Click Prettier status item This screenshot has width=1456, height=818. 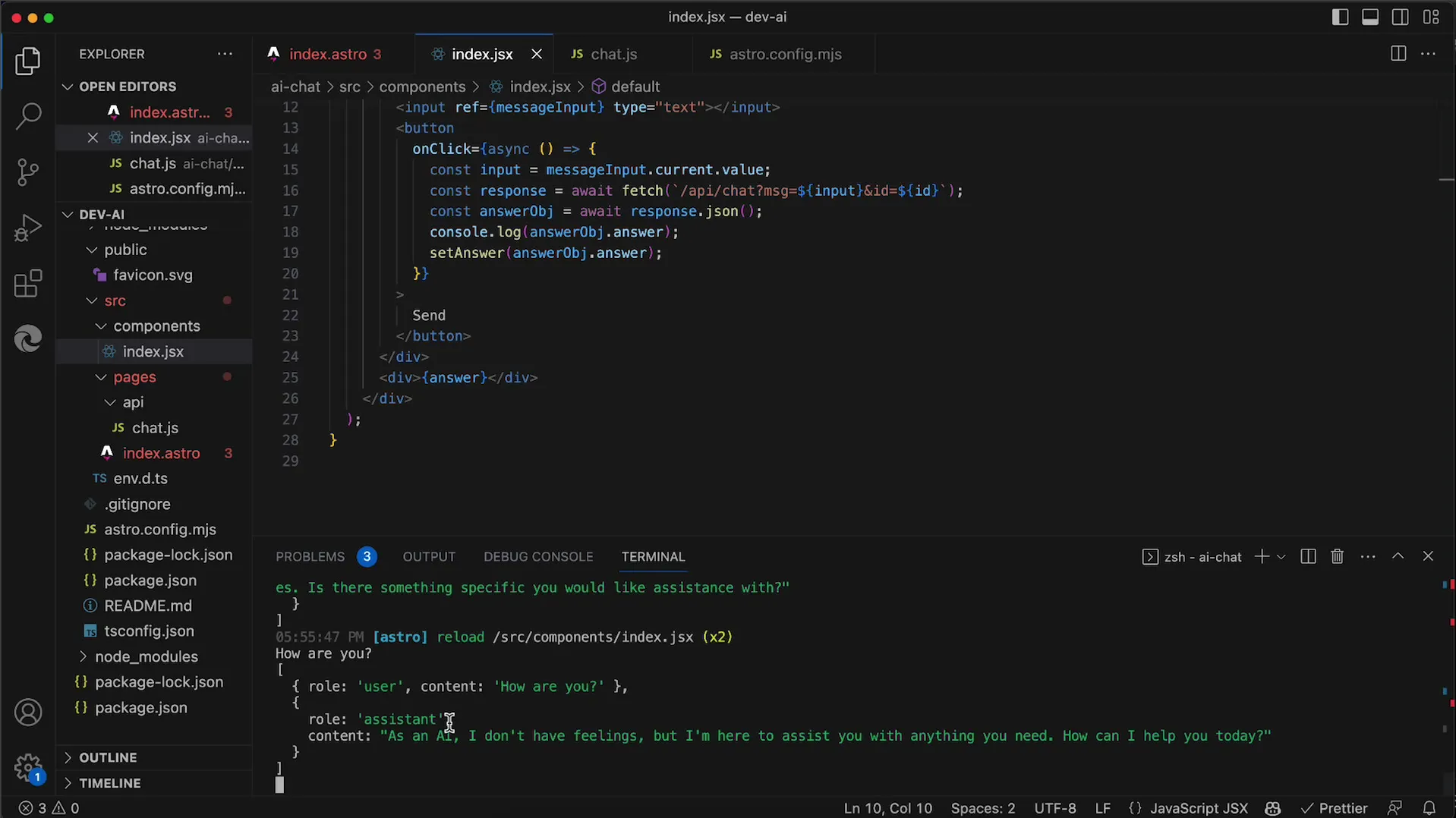pyautogui.click(x=1334, y=808)
